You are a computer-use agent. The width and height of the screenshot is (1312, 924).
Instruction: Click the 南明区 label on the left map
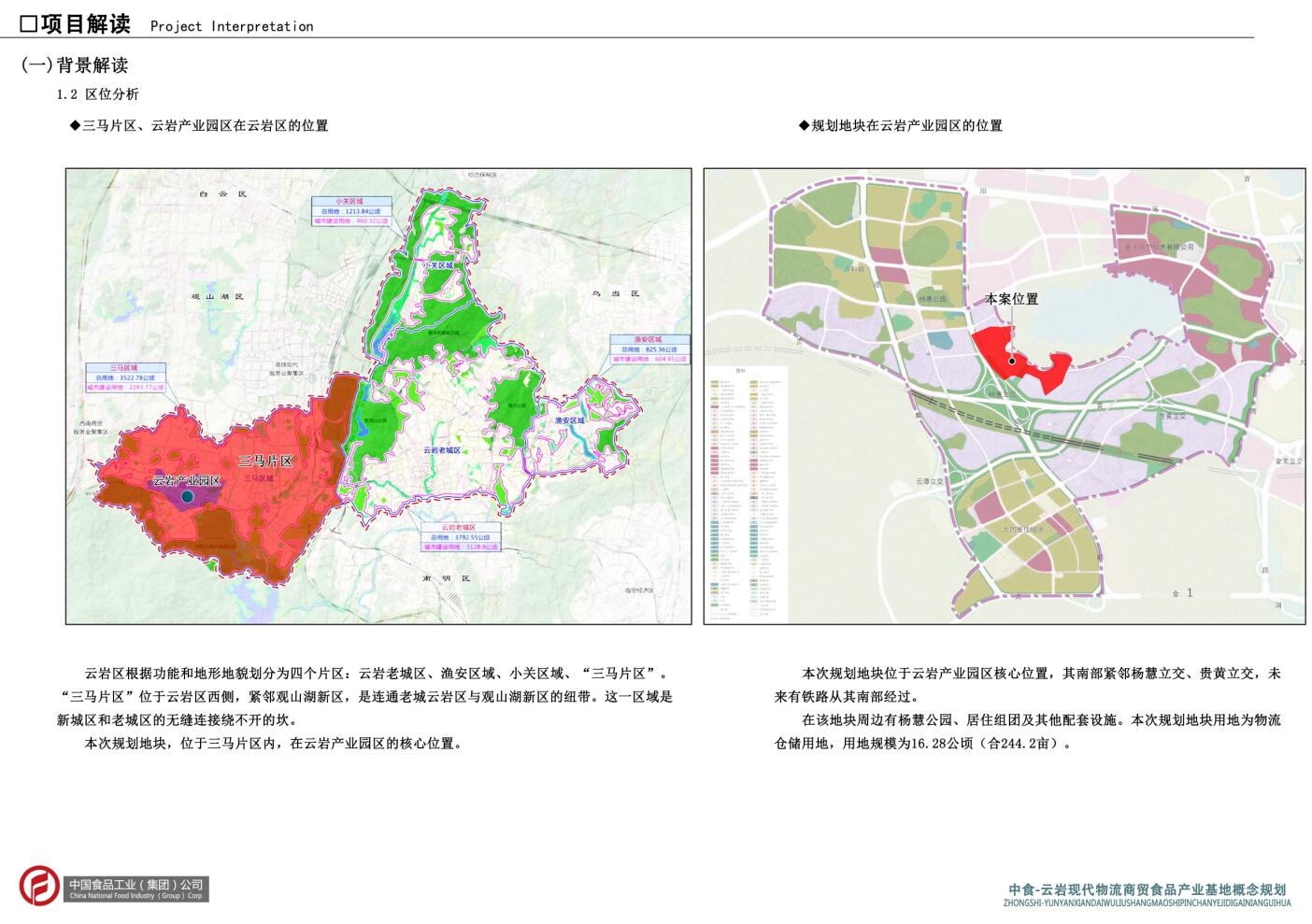[446, 578]
